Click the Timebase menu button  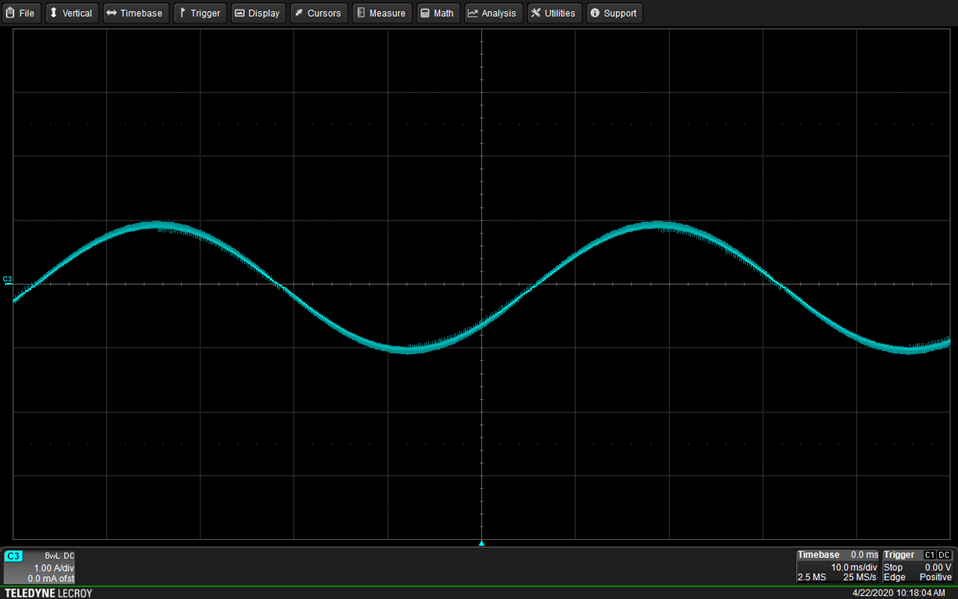point(135,13)
